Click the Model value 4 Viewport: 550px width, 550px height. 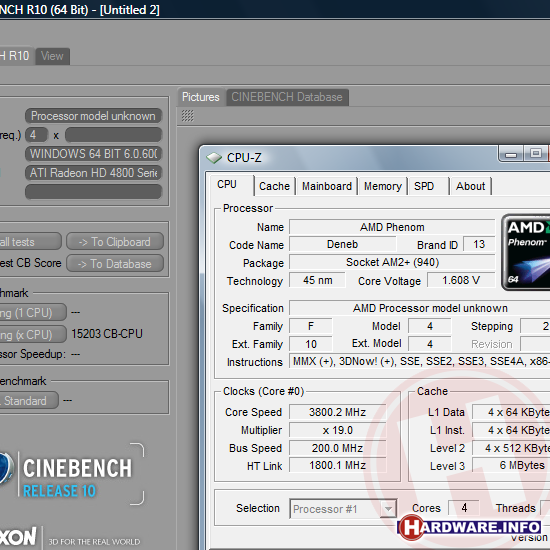pyautogui.click(x=430, y=326)
